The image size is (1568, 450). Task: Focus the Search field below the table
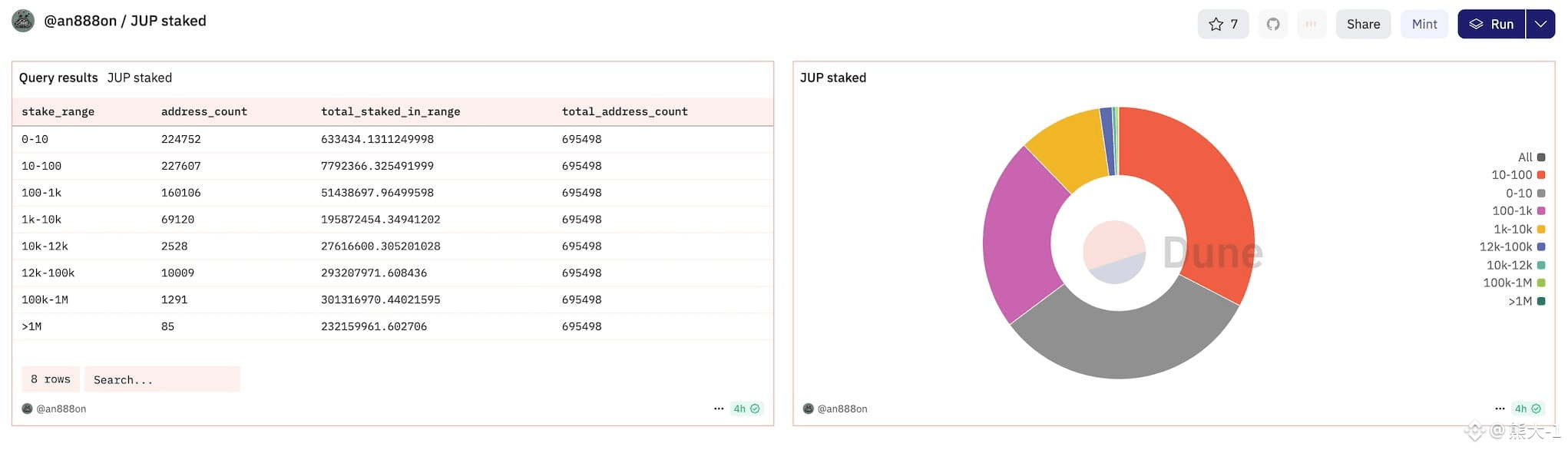pos(162,379)
